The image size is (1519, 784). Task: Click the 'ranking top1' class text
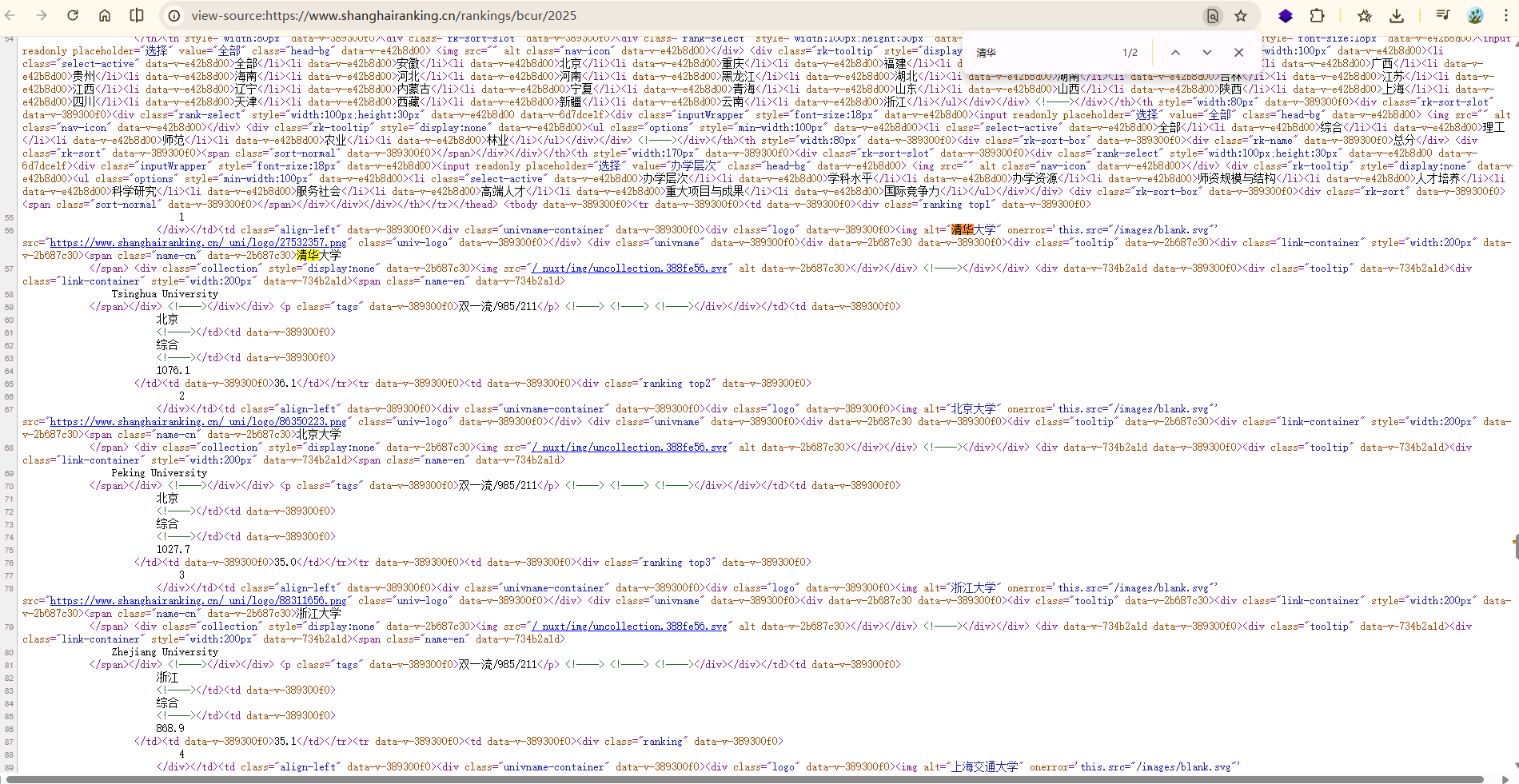click(x=957, y=204)
